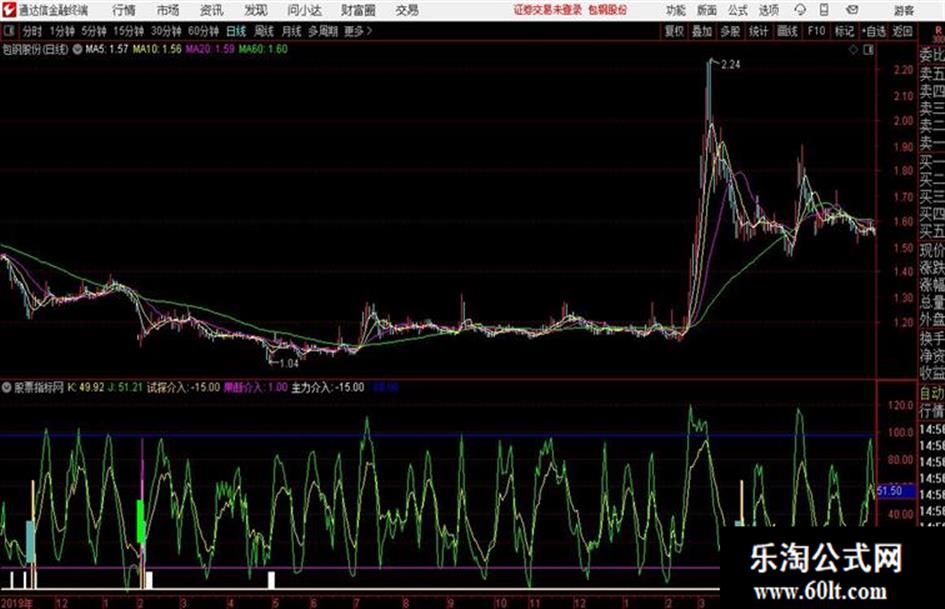Click the 自动 label in the right panel
945x609 pixels.
[932, 394]
